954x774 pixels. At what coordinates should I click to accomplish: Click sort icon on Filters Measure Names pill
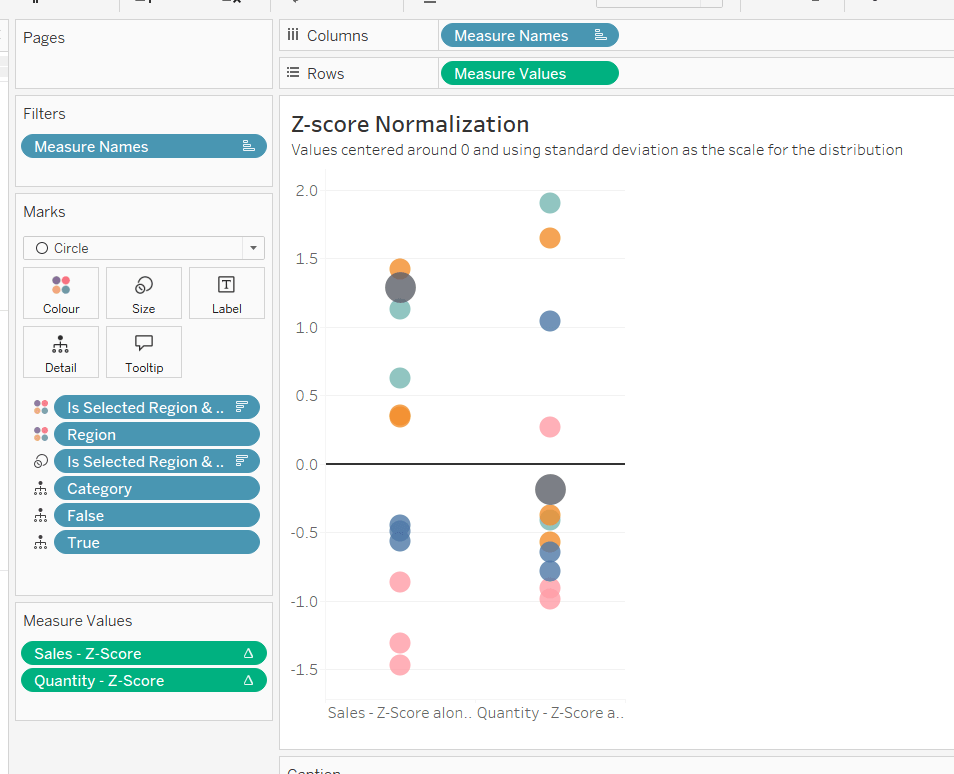click(248, 147)
